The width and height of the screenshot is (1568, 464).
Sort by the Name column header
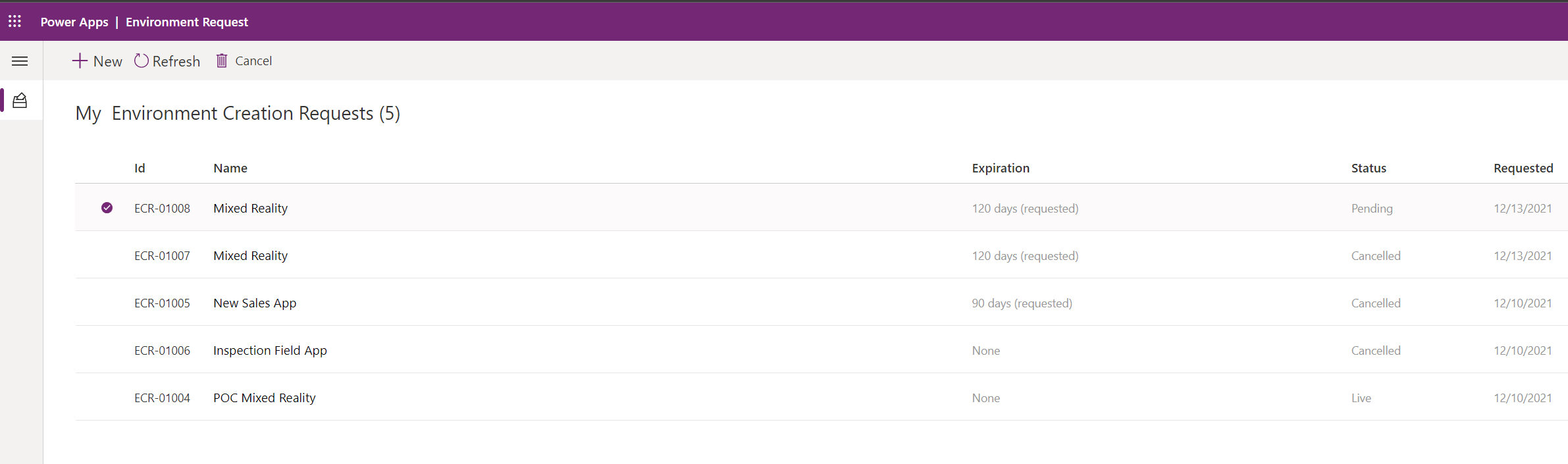click(230, 168)
